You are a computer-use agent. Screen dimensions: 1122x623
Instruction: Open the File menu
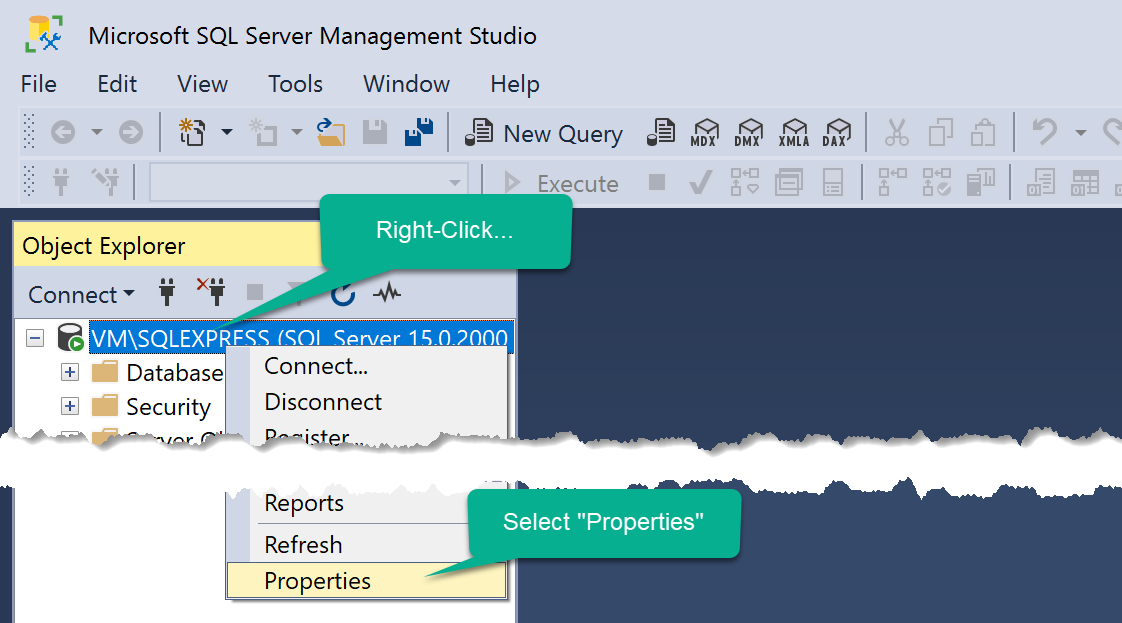point(39,84)
